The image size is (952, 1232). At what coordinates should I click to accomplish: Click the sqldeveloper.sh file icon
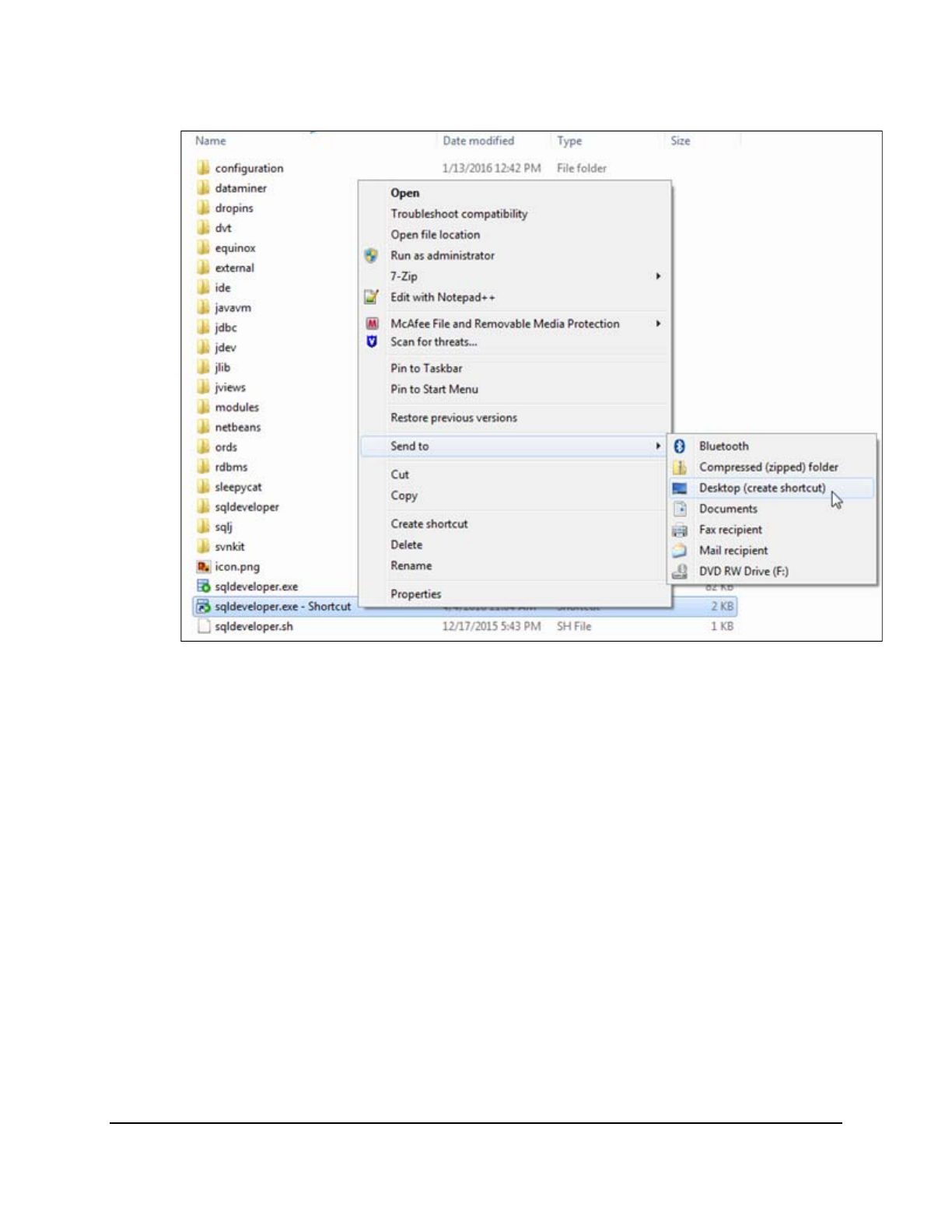tap(204, 626)
